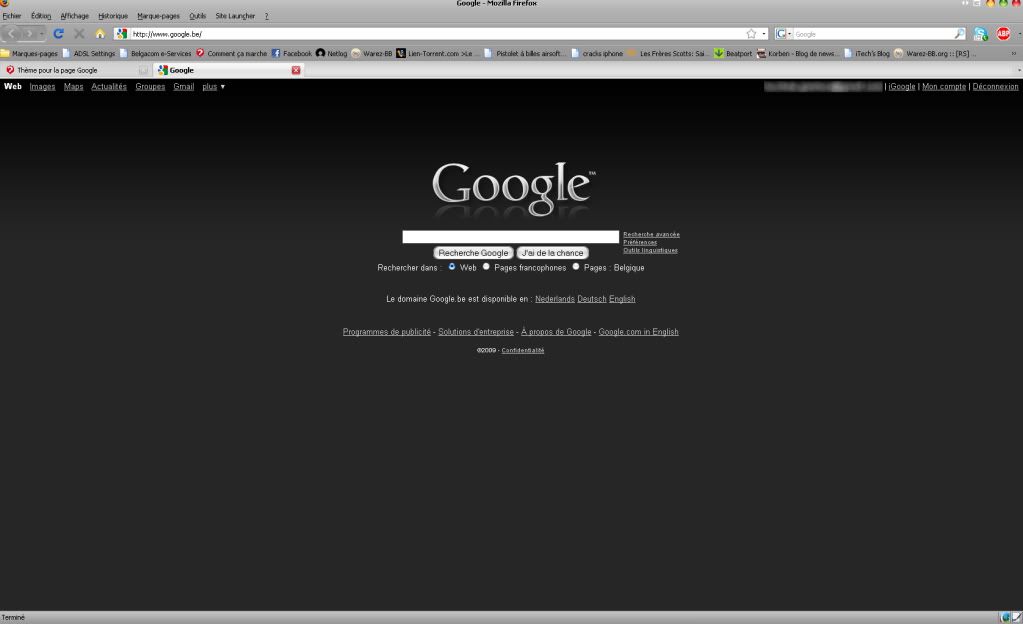Select the Pages : Belgique radio button
The width and height of the screenshot is (1023, 624).
tap(576, 267)
